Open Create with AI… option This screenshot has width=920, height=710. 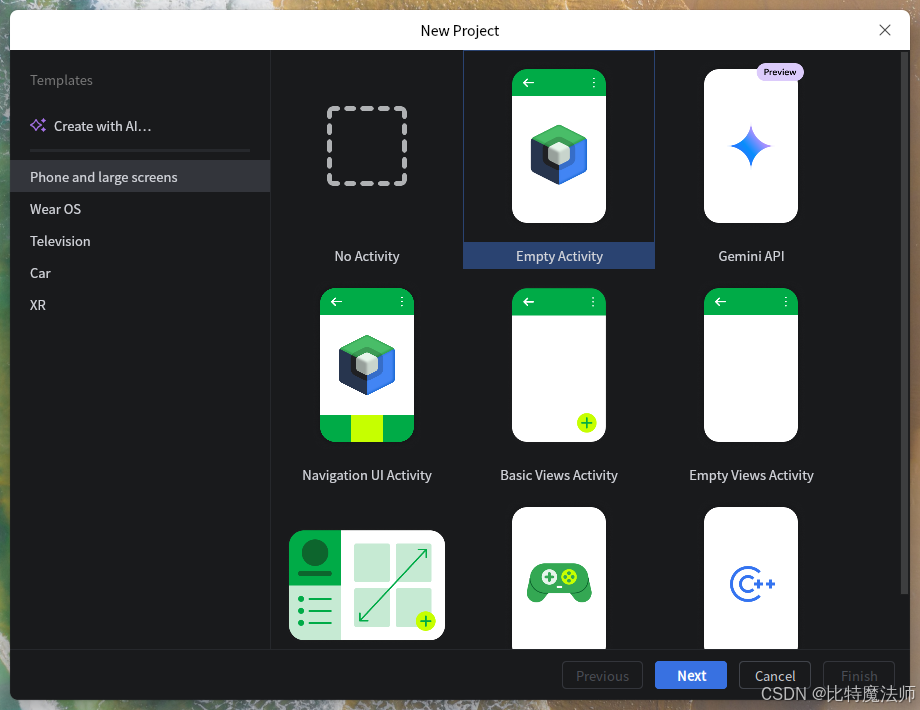coord(91,126)
